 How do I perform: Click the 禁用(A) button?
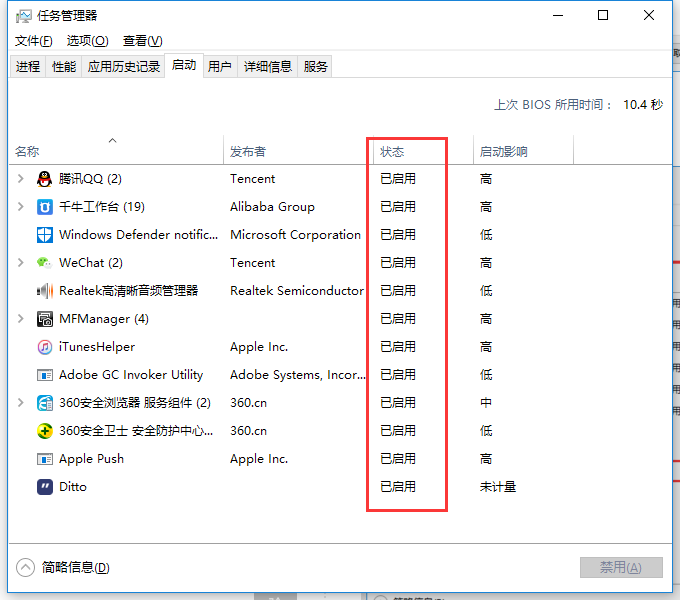621,567
